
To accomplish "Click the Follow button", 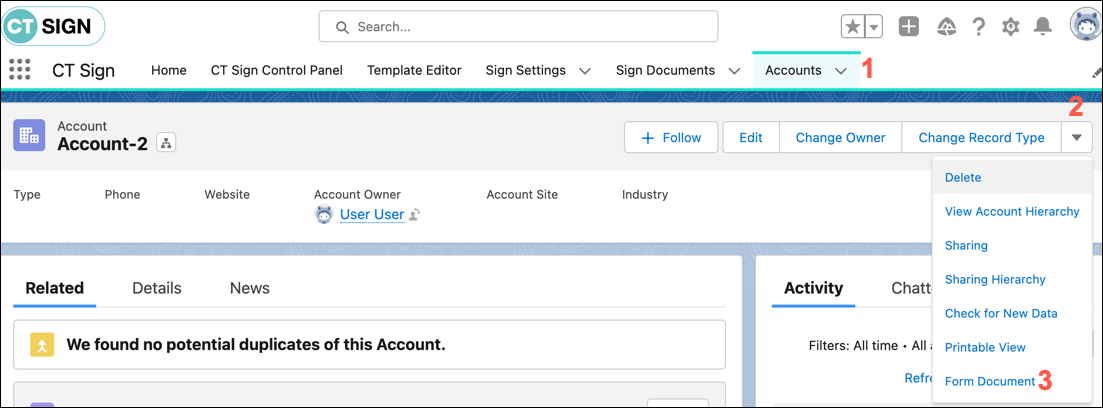I will pyautogui.click(x=671, y=137).
